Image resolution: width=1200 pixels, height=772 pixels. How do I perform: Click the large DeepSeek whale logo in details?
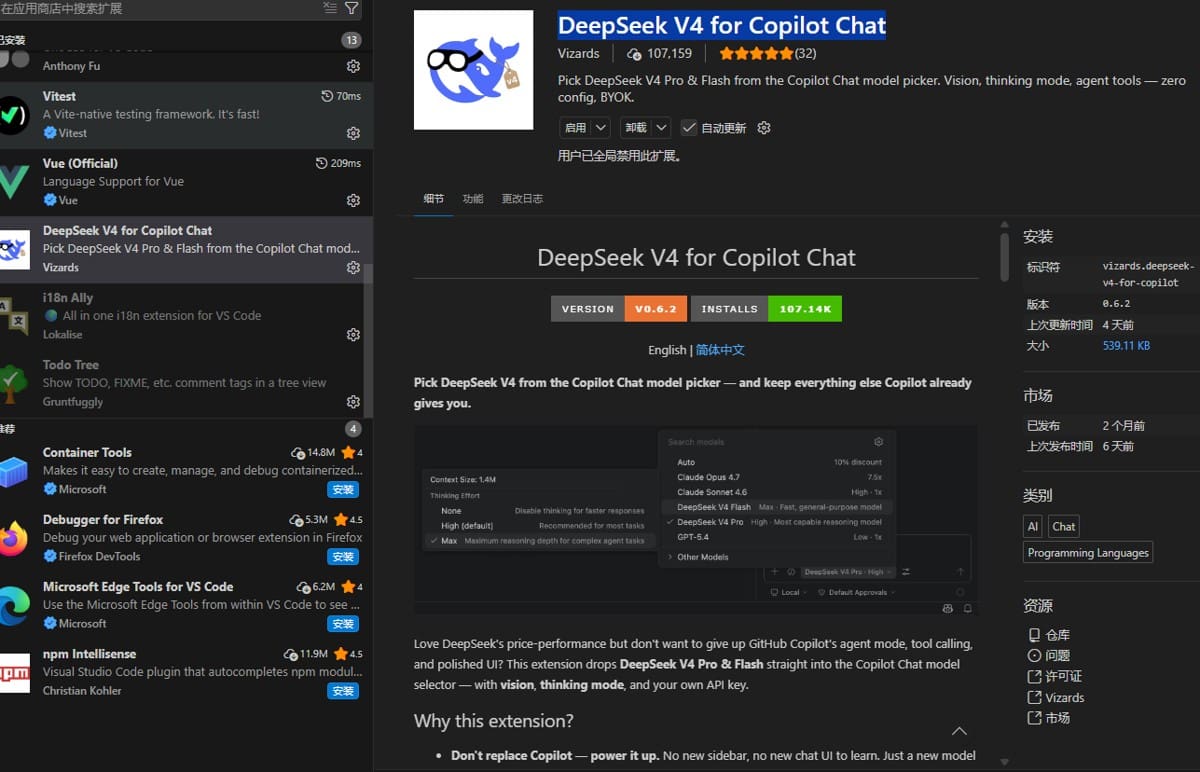474,70
